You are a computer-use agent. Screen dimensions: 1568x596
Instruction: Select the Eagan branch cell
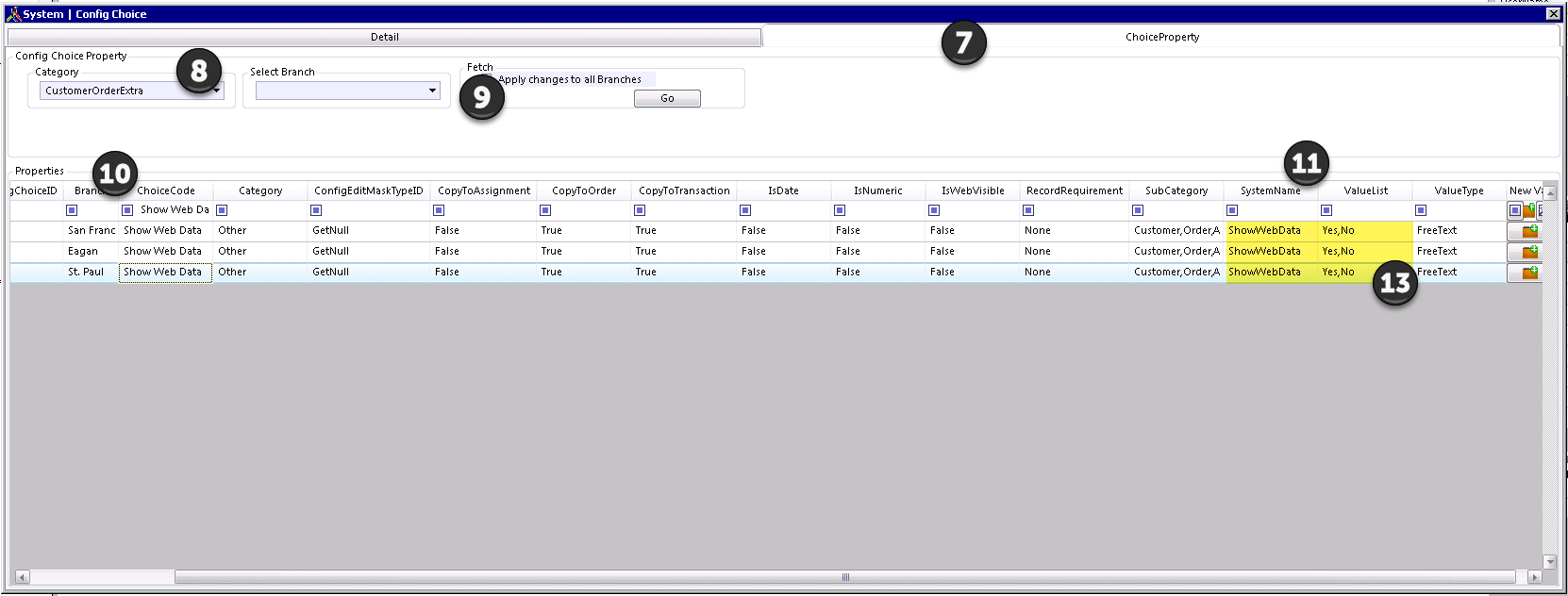point(92,252)
